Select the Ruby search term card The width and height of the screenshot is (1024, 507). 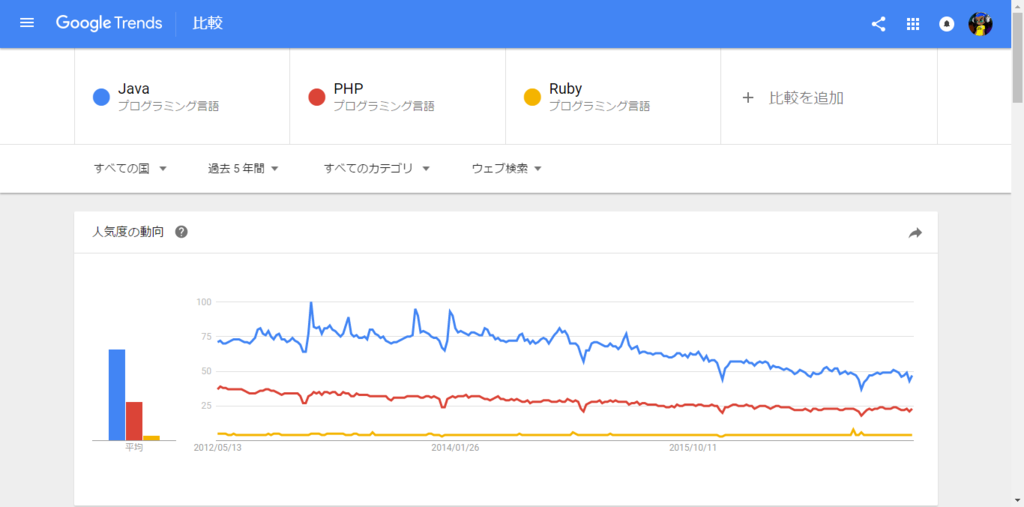tap(613, 97)
